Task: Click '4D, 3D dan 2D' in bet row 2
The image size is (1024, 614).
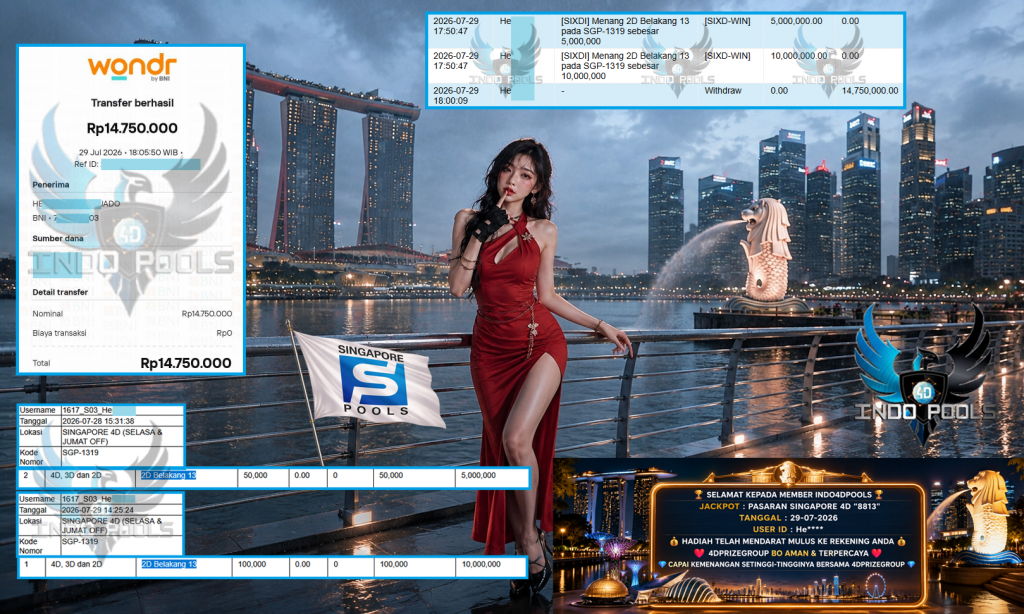Action: (76, 476)
